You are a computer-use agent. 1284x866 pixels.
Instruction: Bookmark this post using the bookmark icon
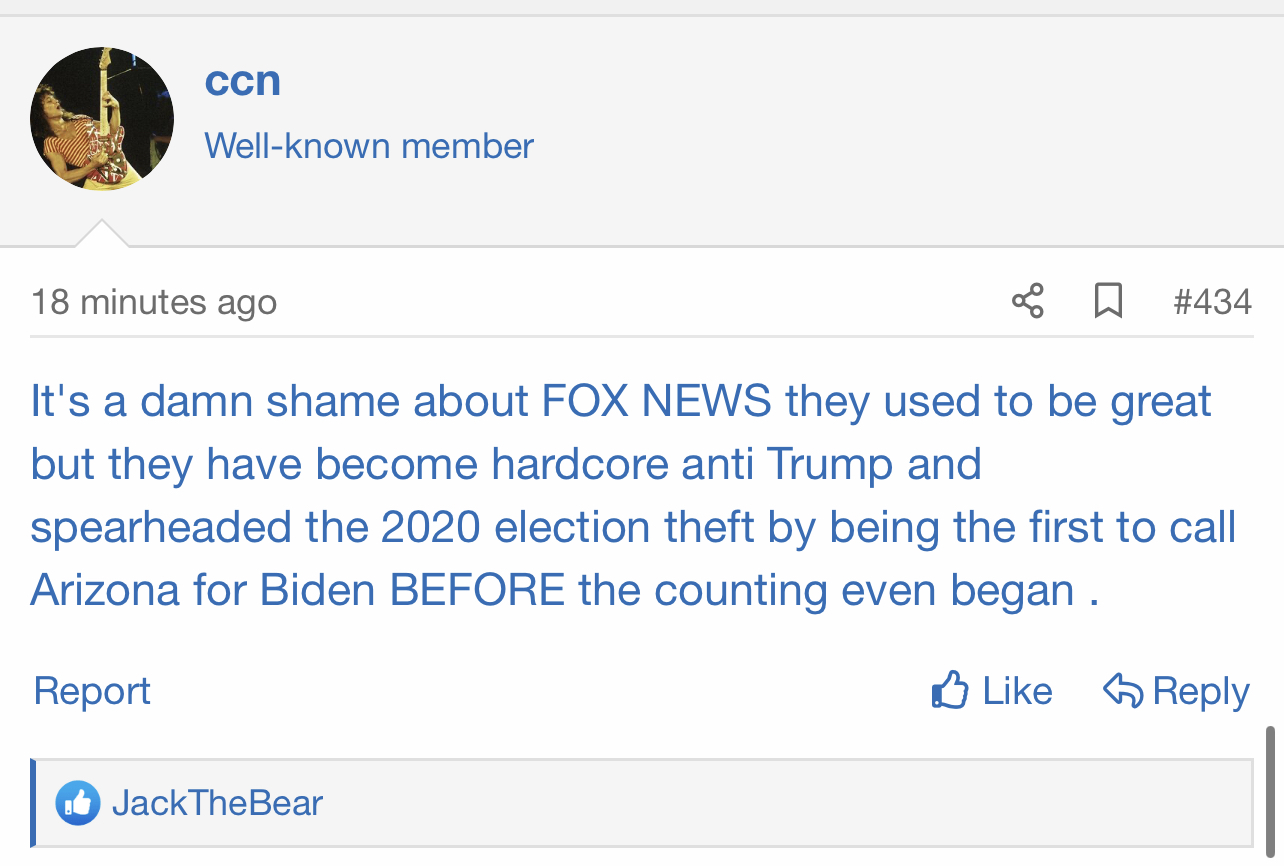tap(1108, 301)
